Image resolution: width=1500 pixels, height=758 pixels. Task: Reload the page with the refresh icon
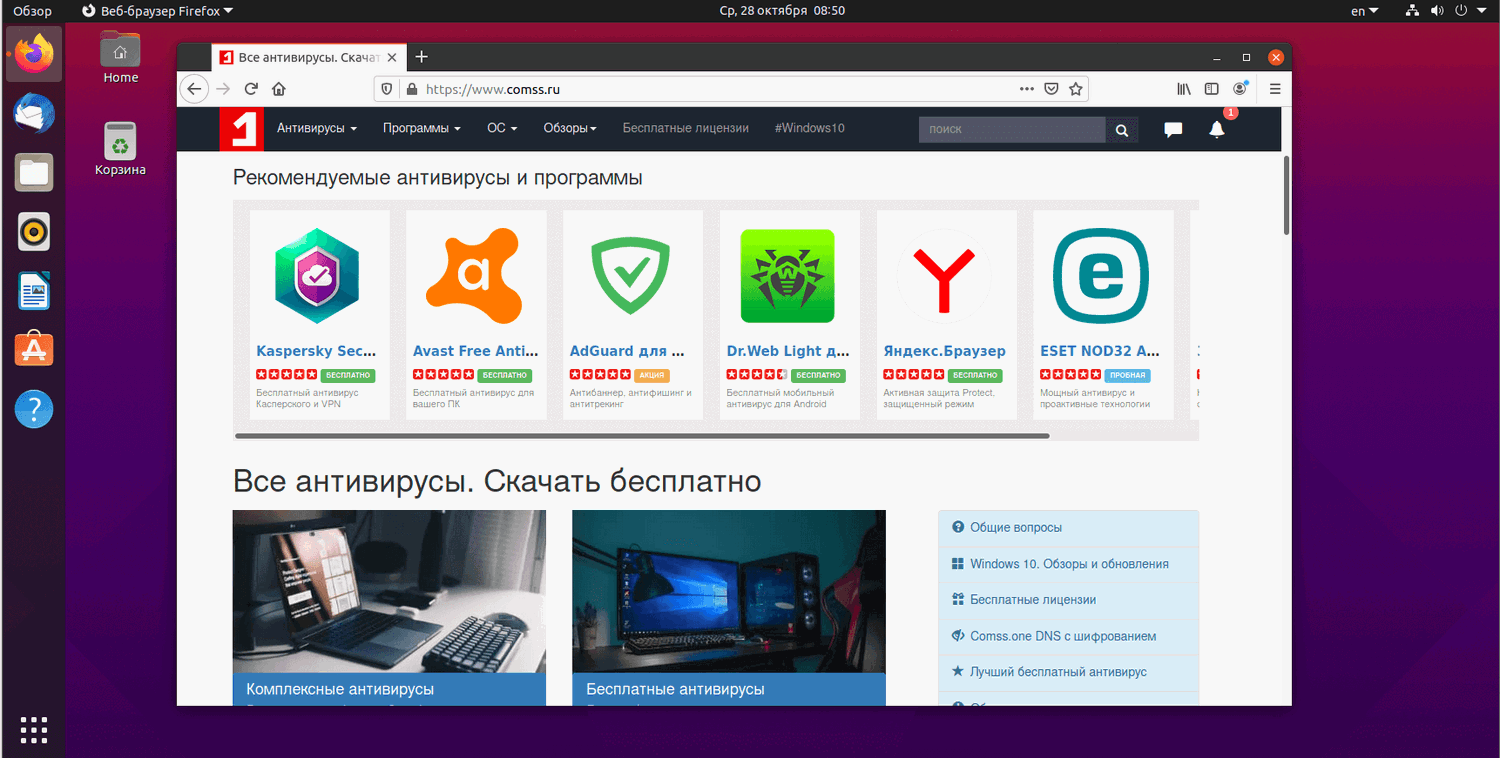click(251, 89)
